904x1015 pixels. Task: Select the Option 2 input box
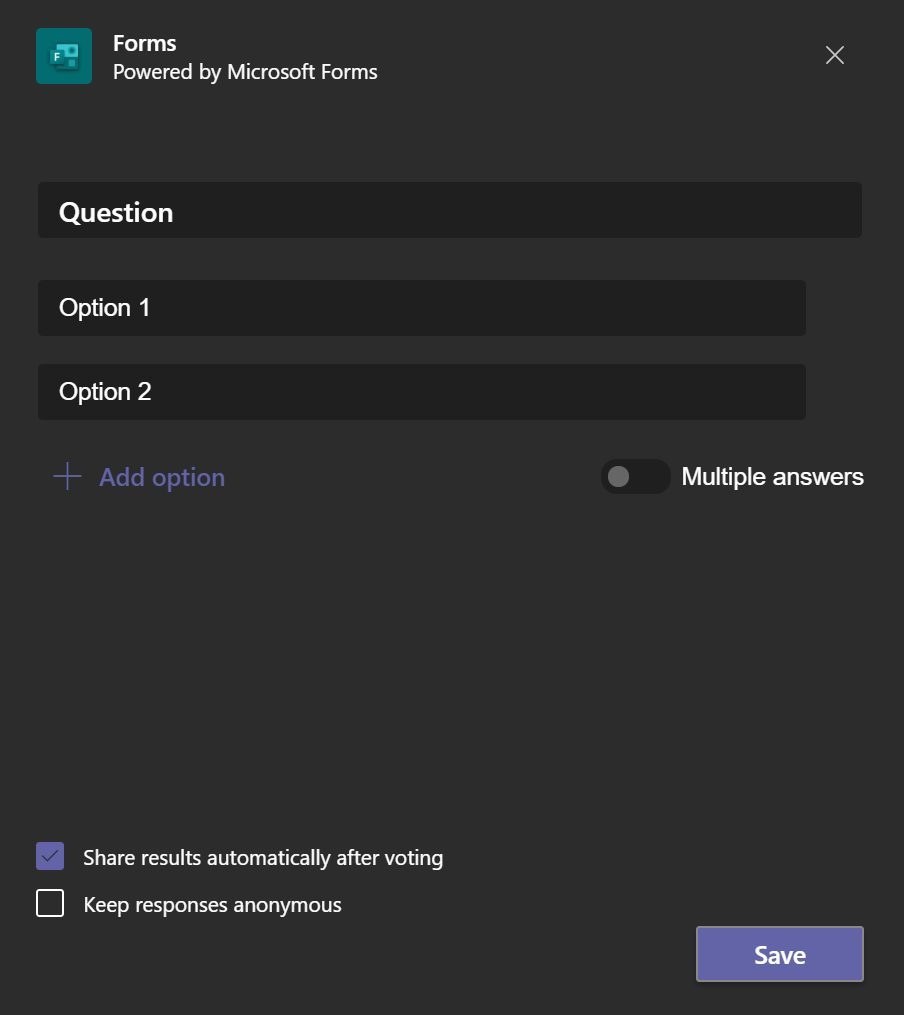tap(421, 392)
